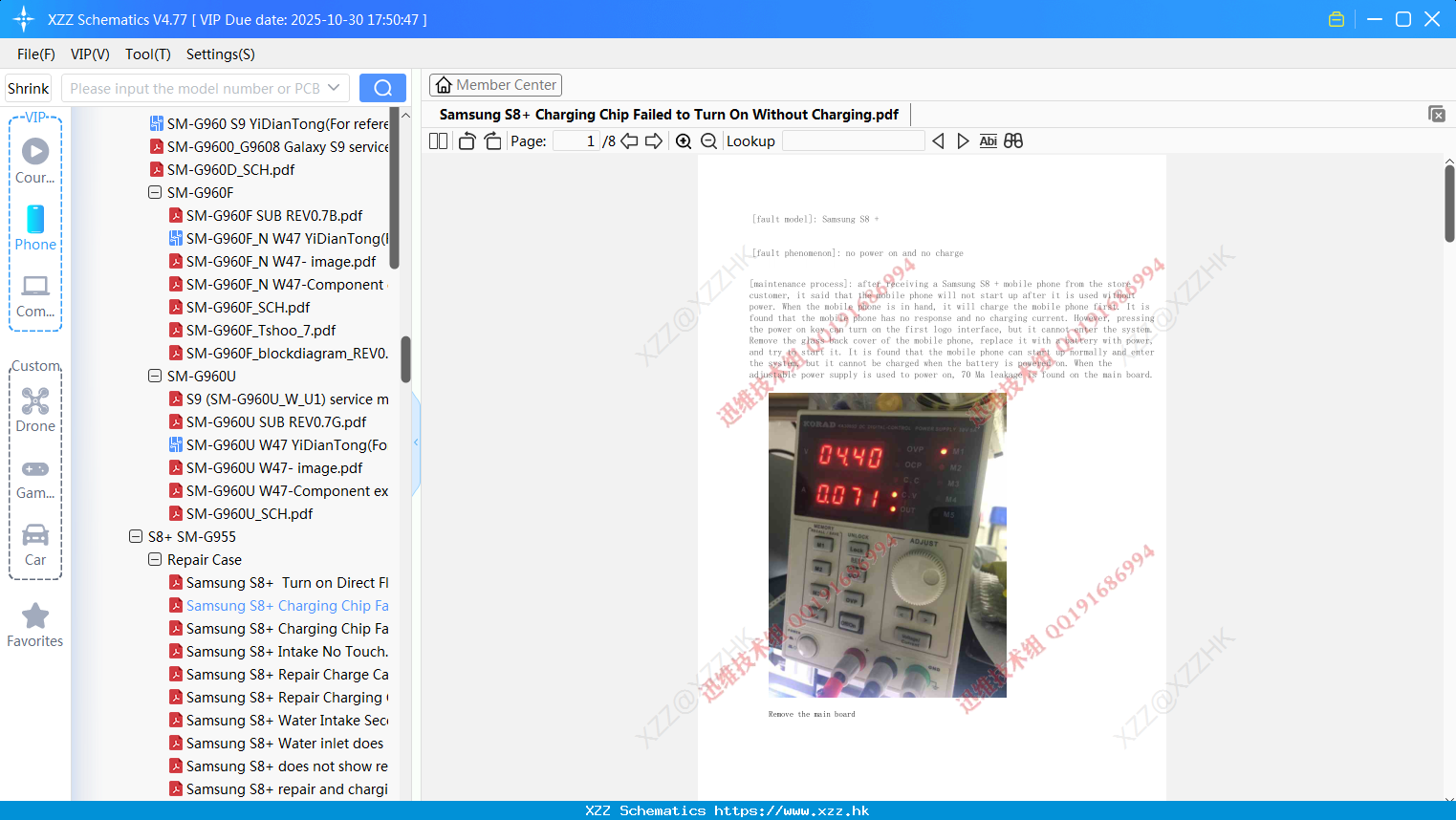Viewport: 1456px width, 820px height.
Task: Click the page number field
Action: click(576, 140)
